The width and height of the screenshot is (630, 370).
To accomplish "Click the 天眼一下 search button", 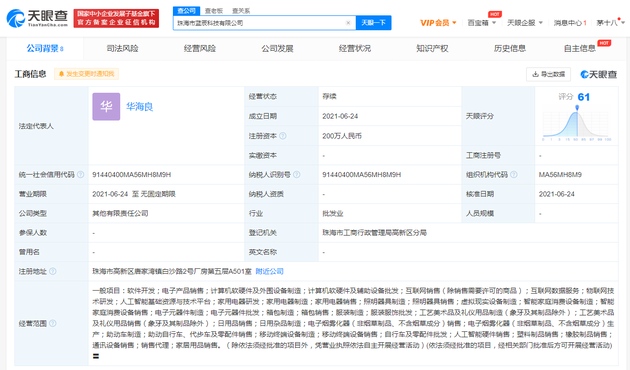I will pyautogui.click(x=374, y=23).
